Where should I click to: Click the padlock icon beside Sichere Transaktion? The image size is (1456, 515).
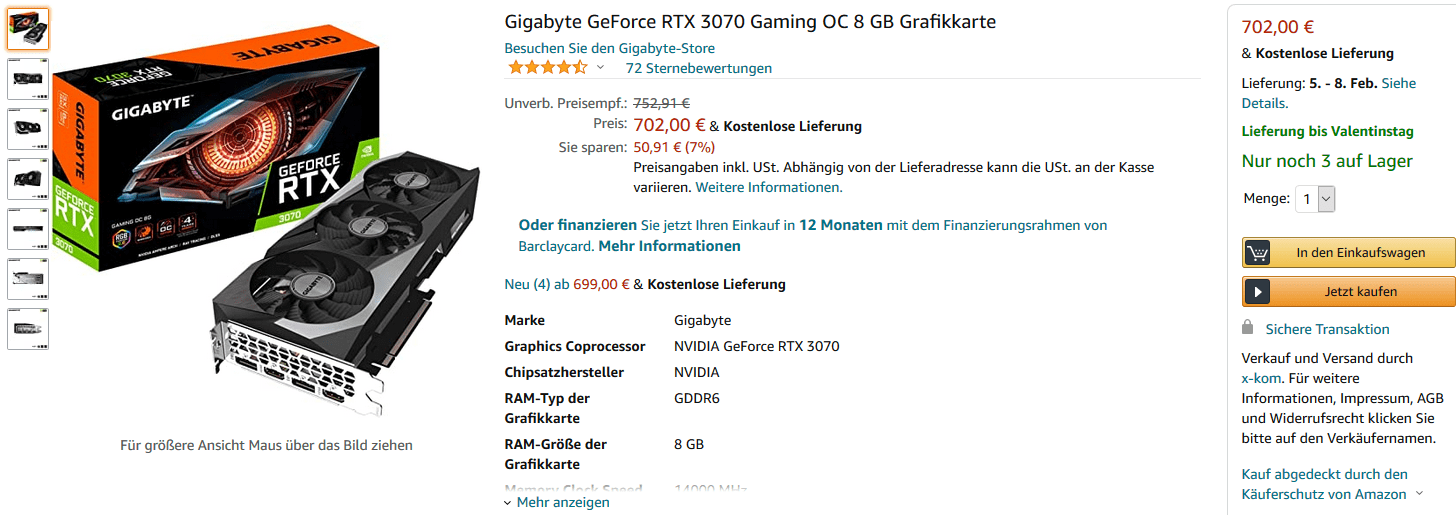(x=1247, y=328)
